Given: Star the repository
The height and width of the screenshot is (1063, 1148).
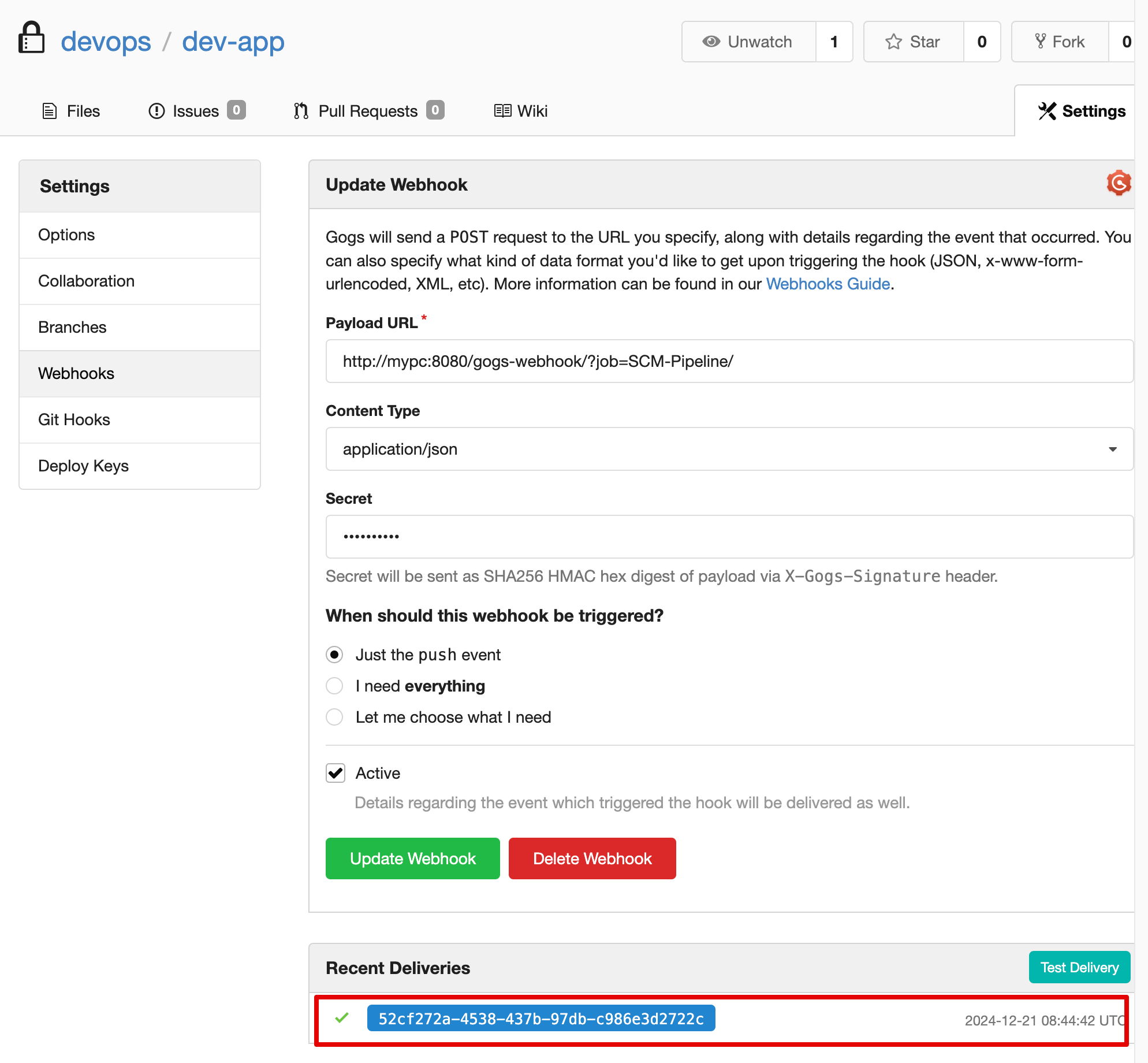Looking at the screenshot, I should click(914, 42).
